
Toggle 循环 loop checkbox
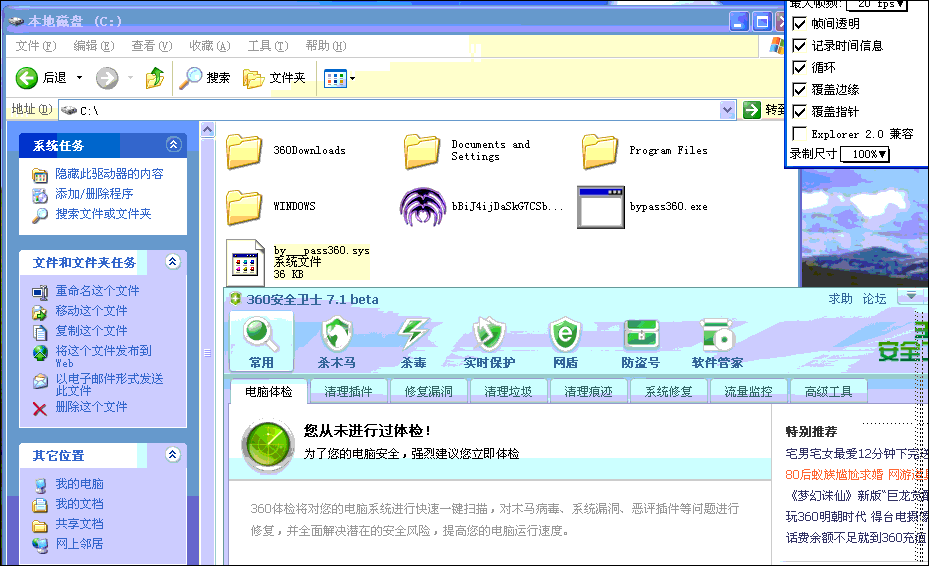[799, 68]
